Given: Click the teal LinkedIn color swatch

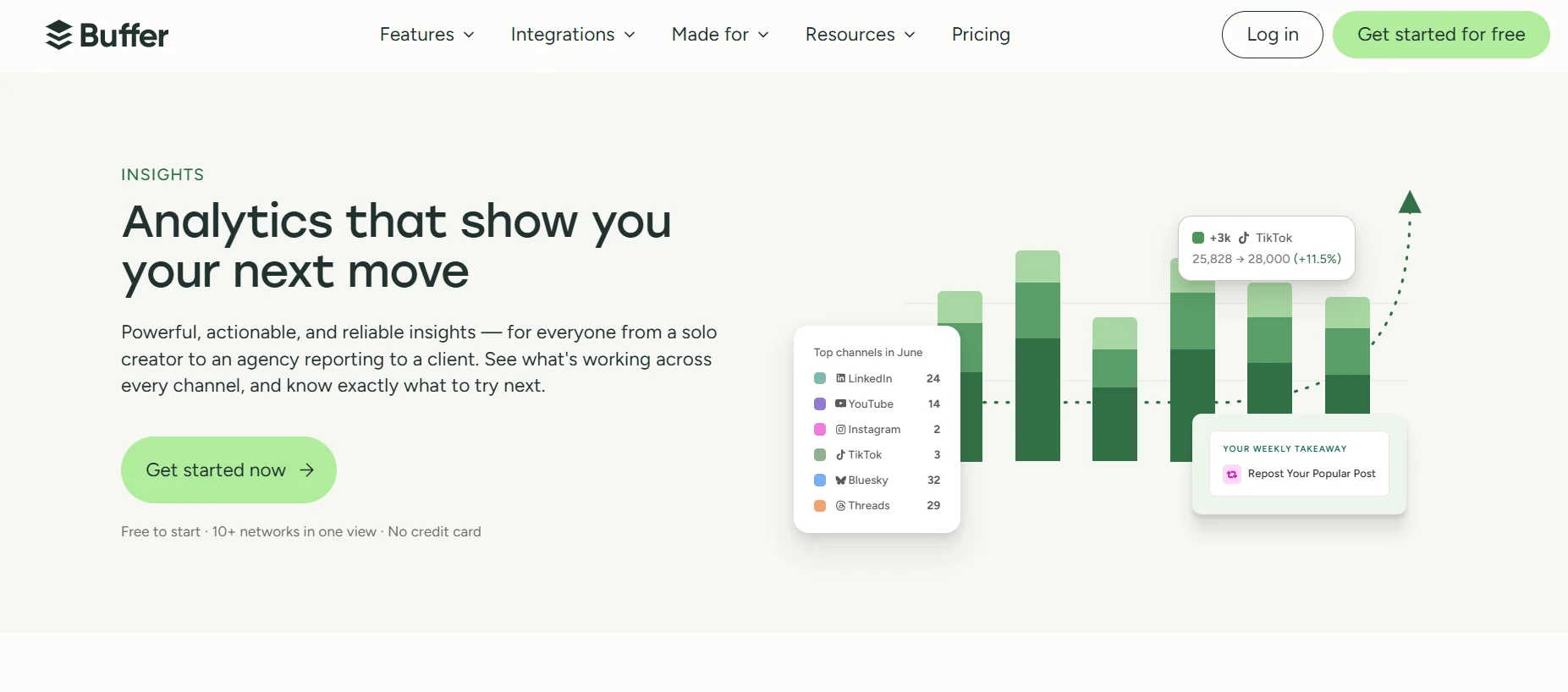Looking at the screenshot, I should click(x=820, y=378).
